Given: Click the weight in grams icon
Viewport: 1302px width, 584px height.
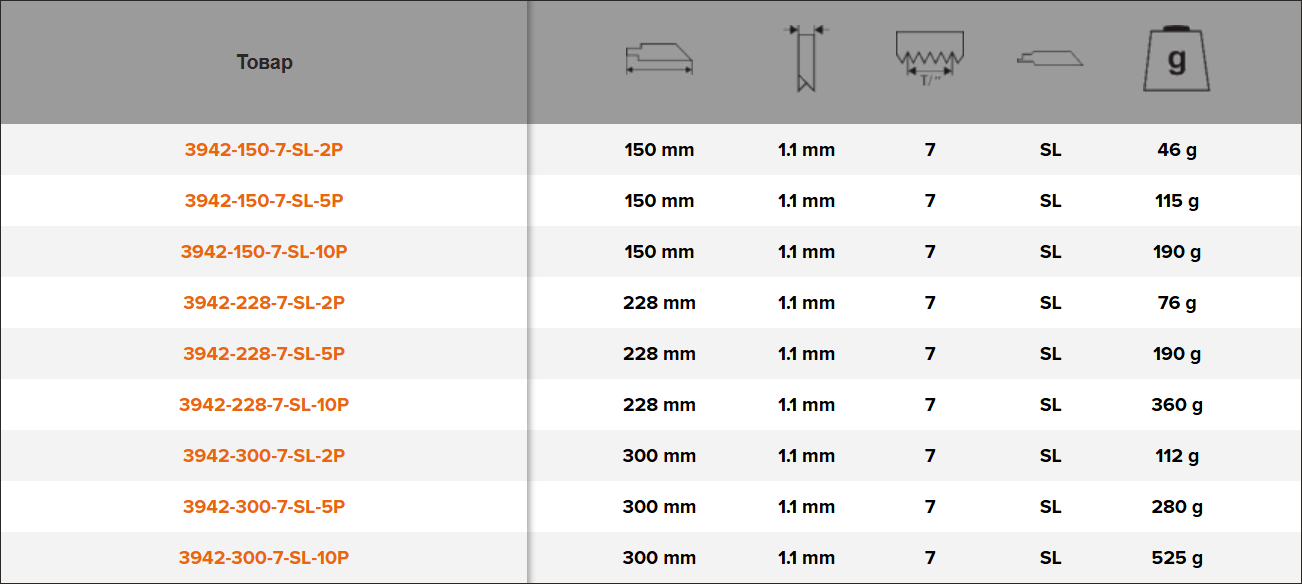Looking at the screenshot, I should click(x=1177, y=59).
